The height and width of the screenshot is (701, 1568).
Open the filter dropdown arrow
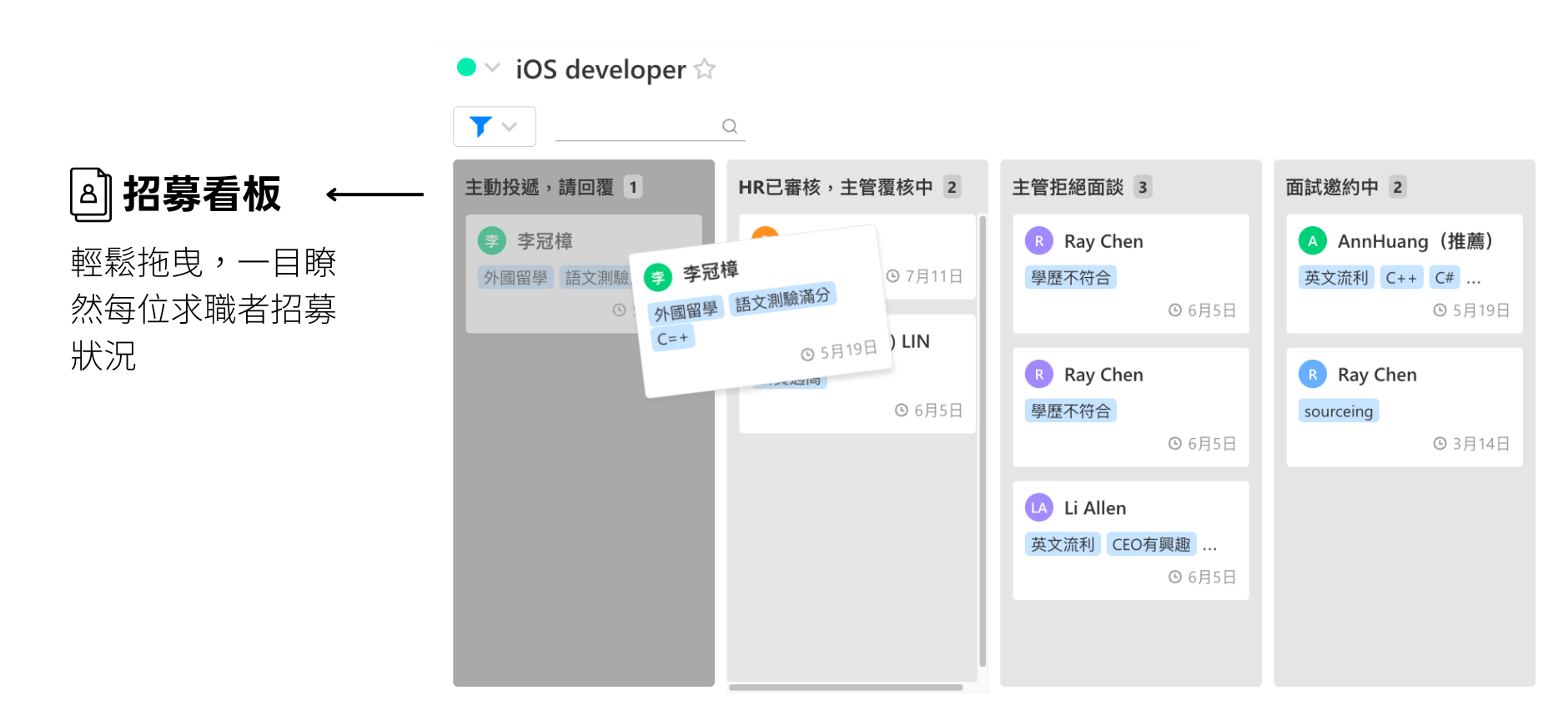coord(510,127)
